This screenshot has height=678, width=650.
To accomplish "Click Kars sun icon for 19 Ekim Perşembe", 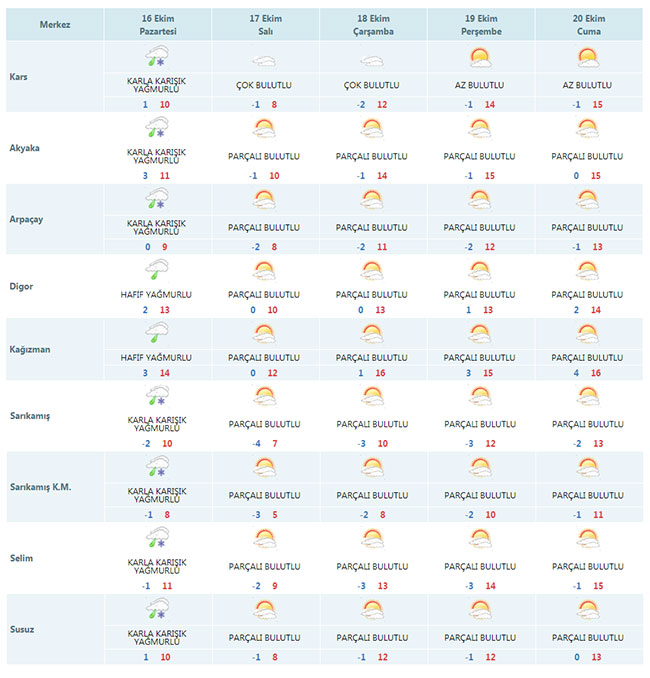I will pos(481,58).
